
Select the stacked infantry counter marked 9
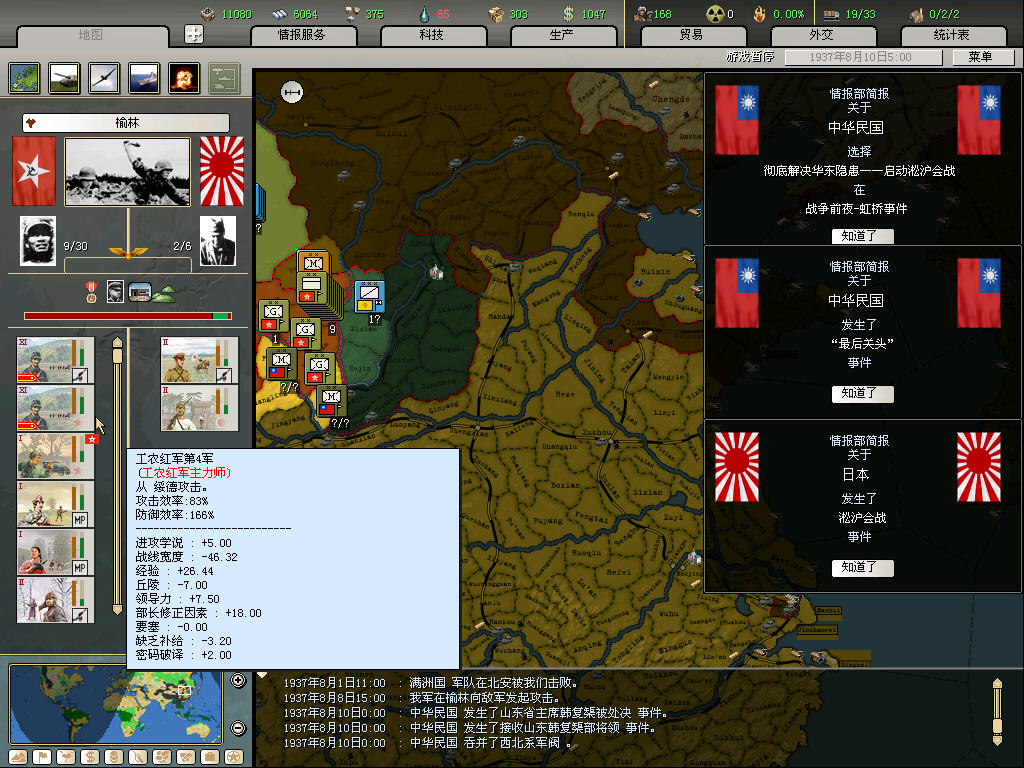[312, 289]
